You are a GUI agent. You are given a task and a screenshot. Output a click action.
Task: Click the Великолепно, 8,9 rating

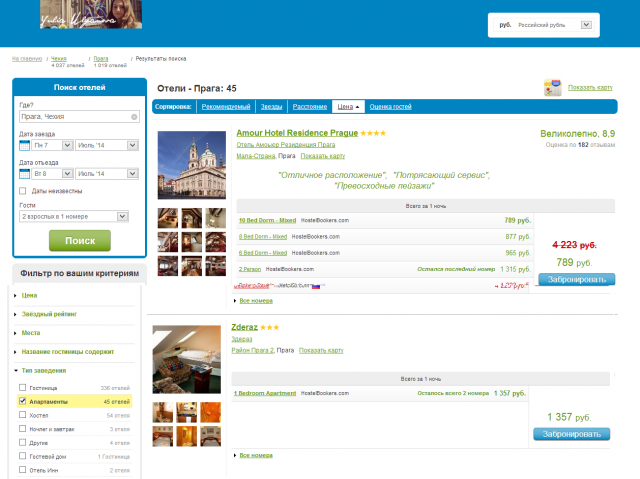click(x=578, y=134)
